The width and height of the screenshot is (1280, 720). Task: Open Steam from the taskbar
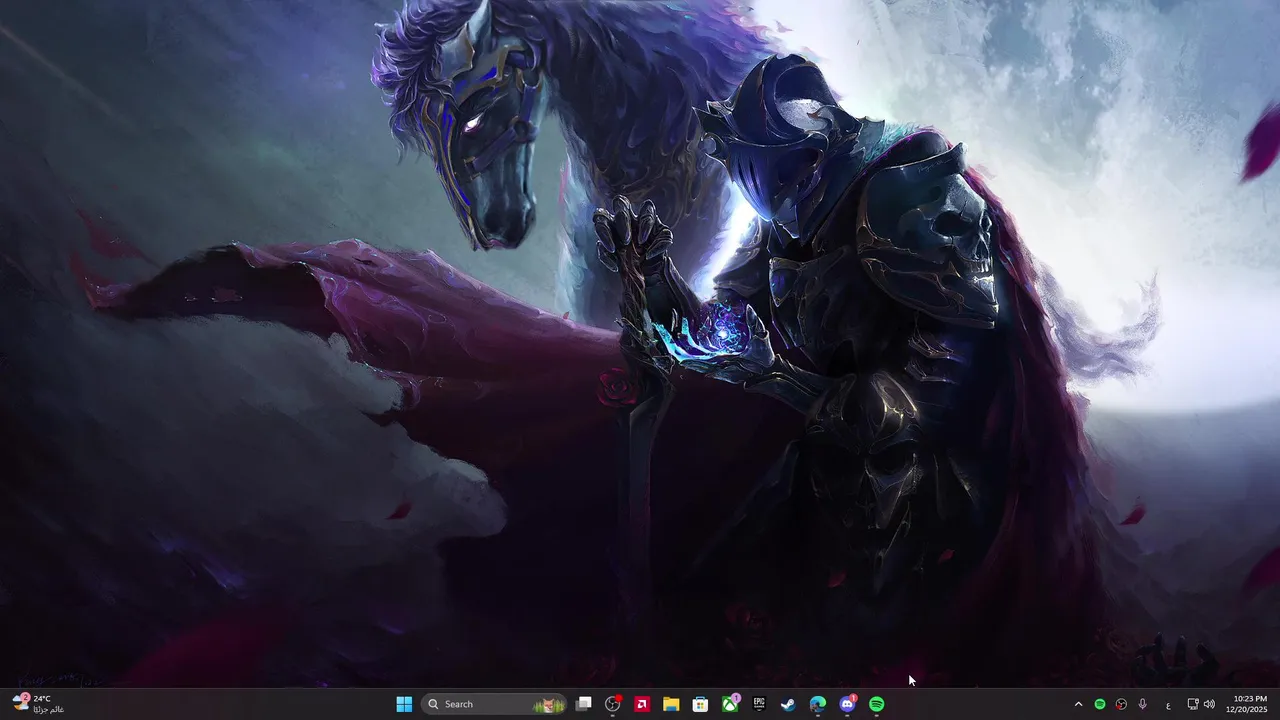click(x=788, y=704)
